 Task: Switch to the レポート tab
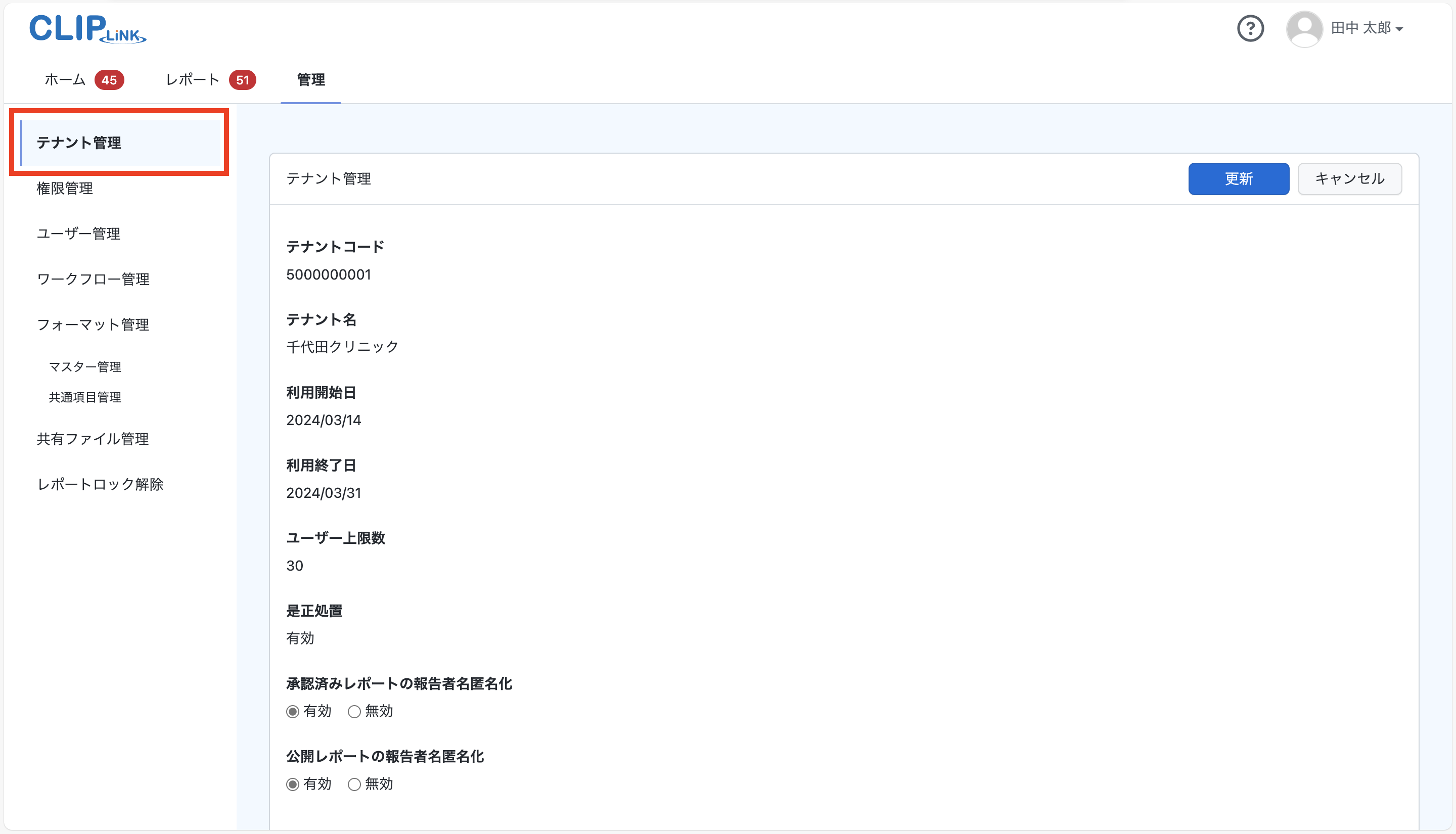[193, 80]
